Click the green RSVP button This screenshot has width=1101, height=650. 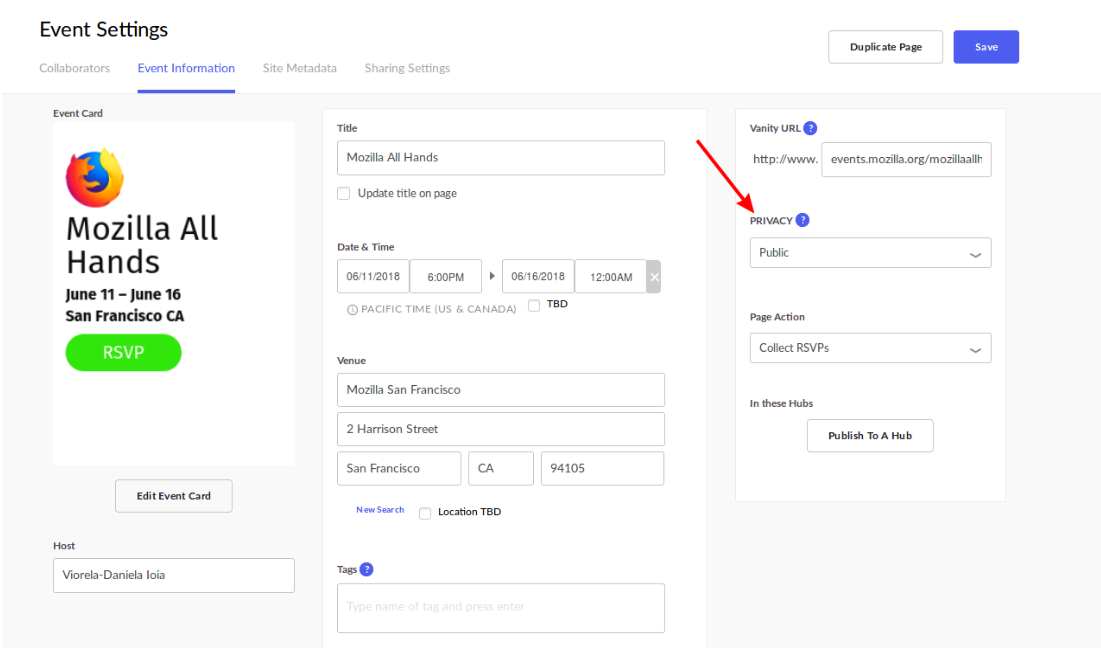(x=124, y=352)
